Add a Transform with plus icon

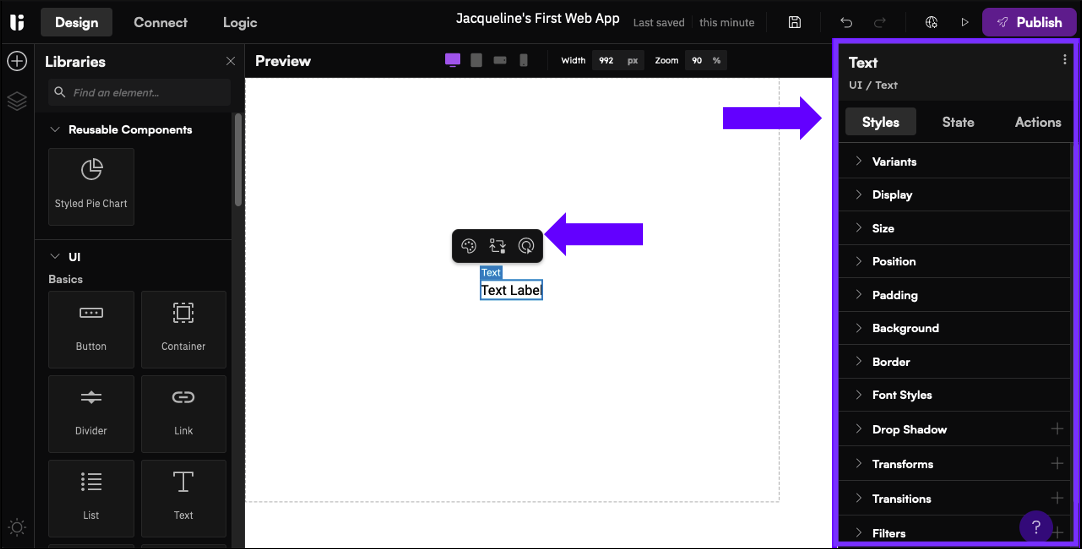pyautogui.click(x=1057, y=463)
